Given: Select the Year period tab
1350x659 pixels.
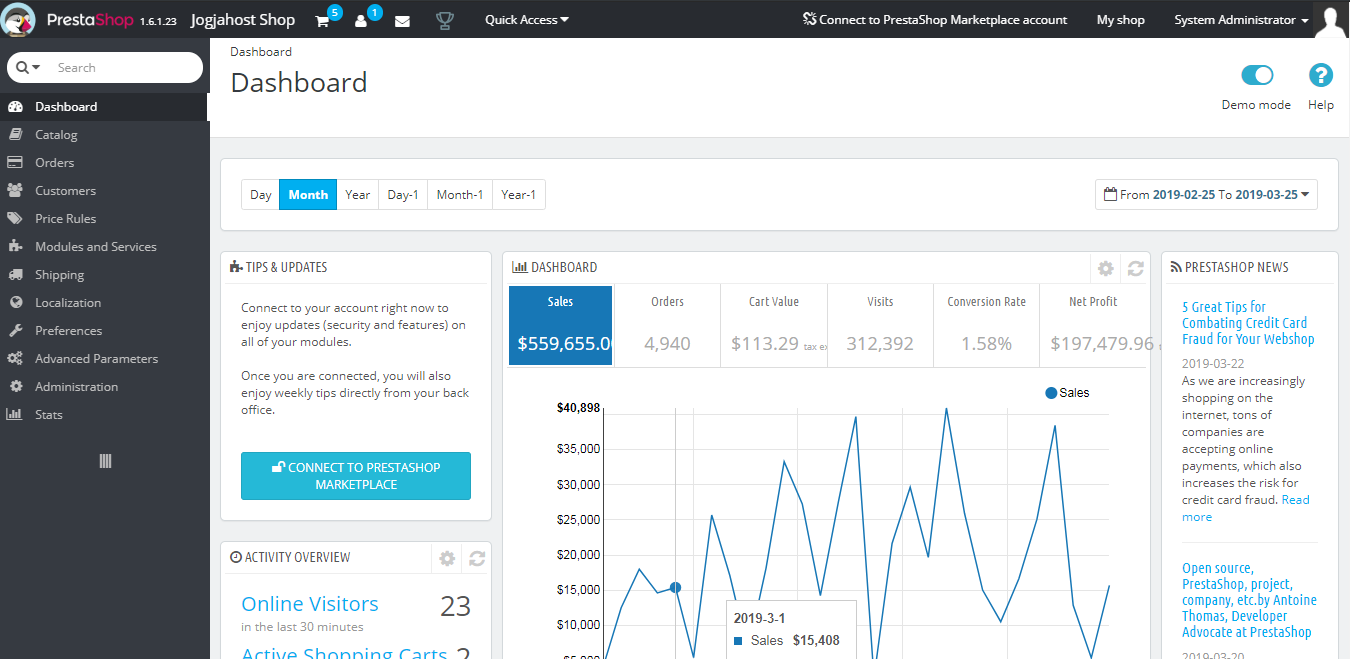Looking at the screenshot, I should click(x=357, y=195).
